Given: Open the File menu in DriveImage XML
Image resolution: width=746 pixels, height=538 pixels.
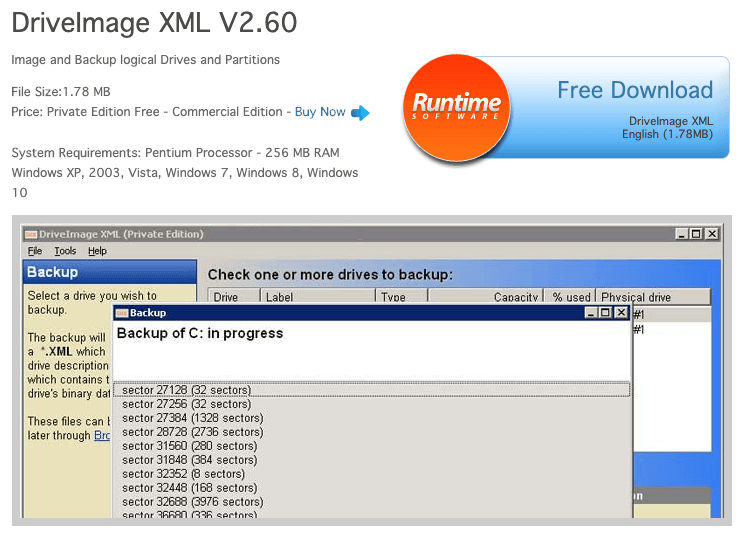Looking at the screenshot, I should [x=35, y=251].
